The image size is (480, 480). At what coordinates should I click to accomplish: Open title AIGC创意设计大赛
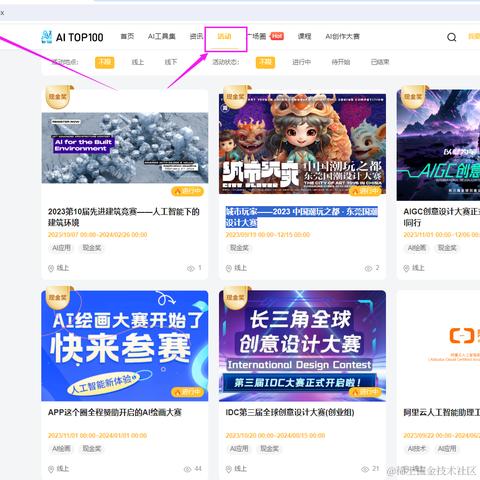tap(442, 217)
